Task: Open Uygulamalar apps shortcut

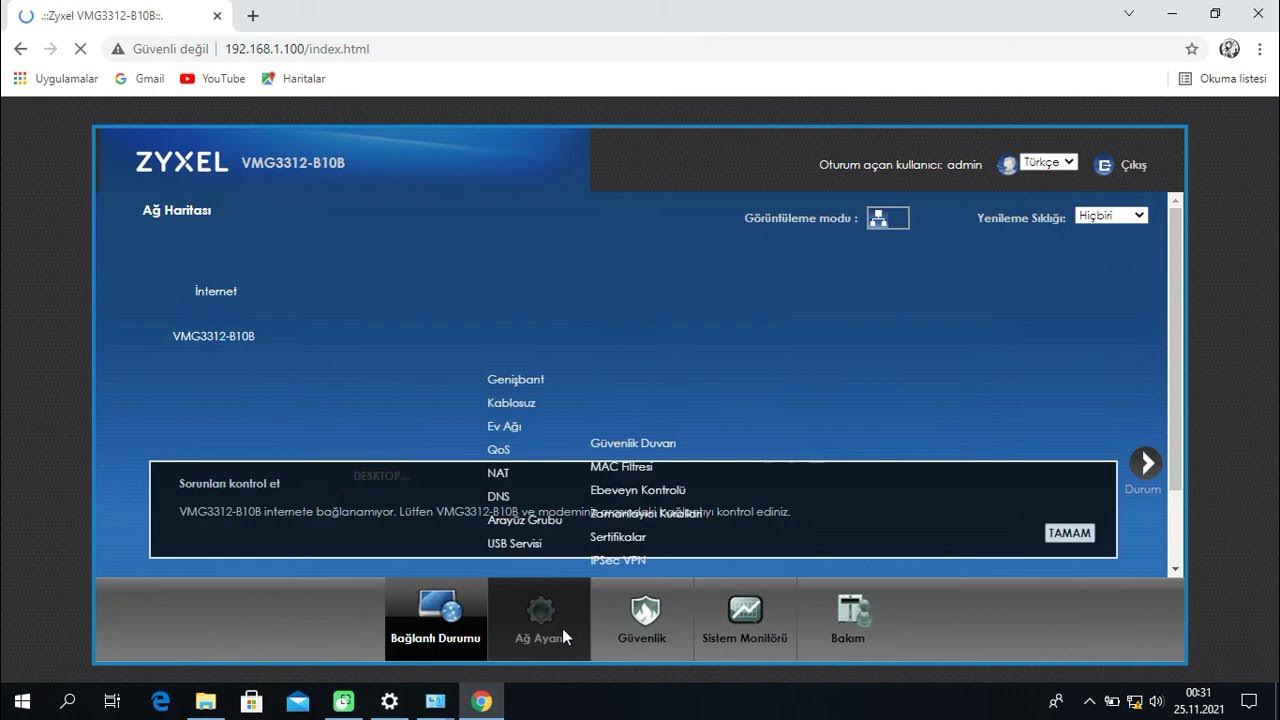Action: 56,78
